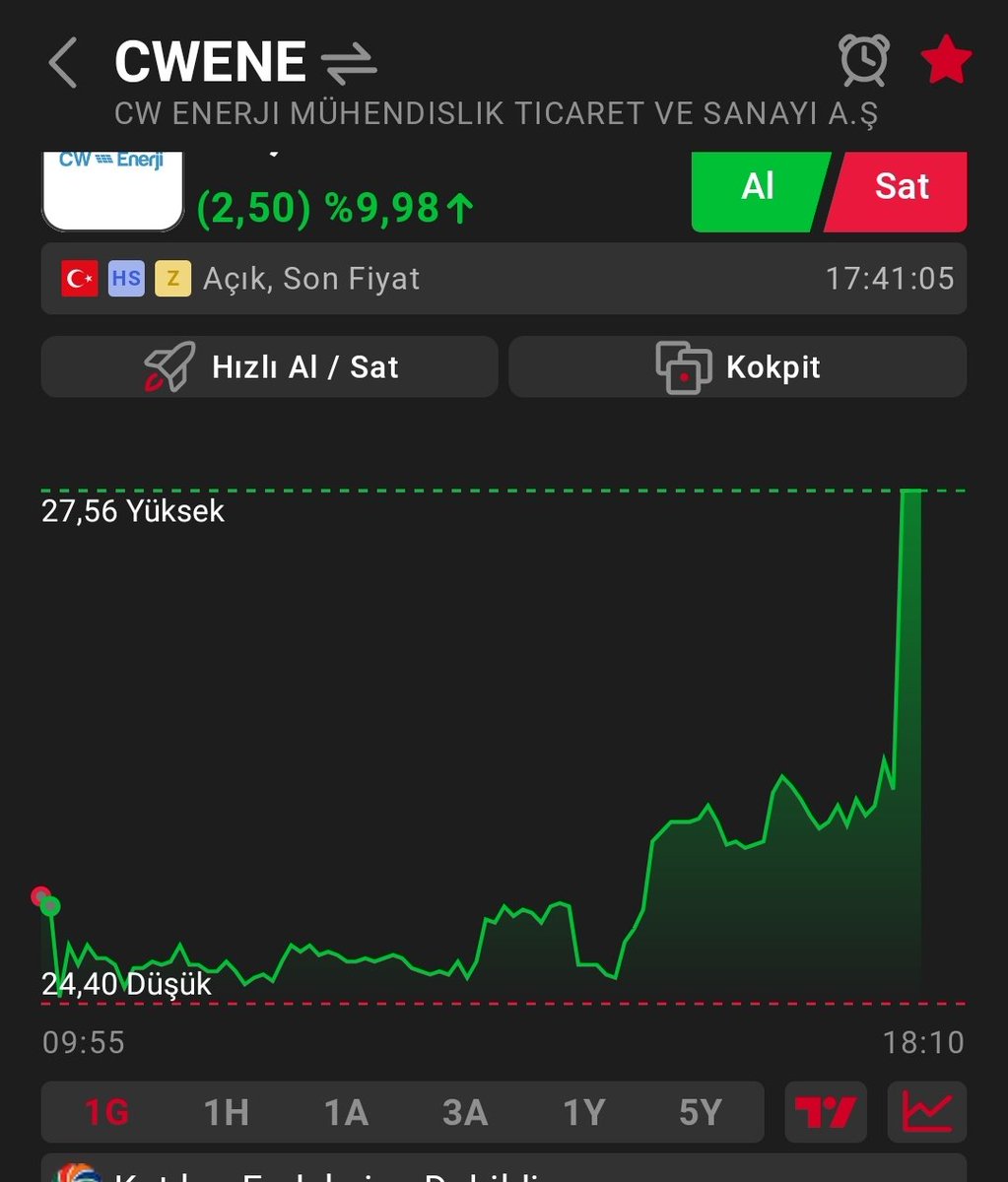The height and width of the screenshot is (1182, 1008).
Task: Tap the yellow Z badge
Action: point(172,279)
